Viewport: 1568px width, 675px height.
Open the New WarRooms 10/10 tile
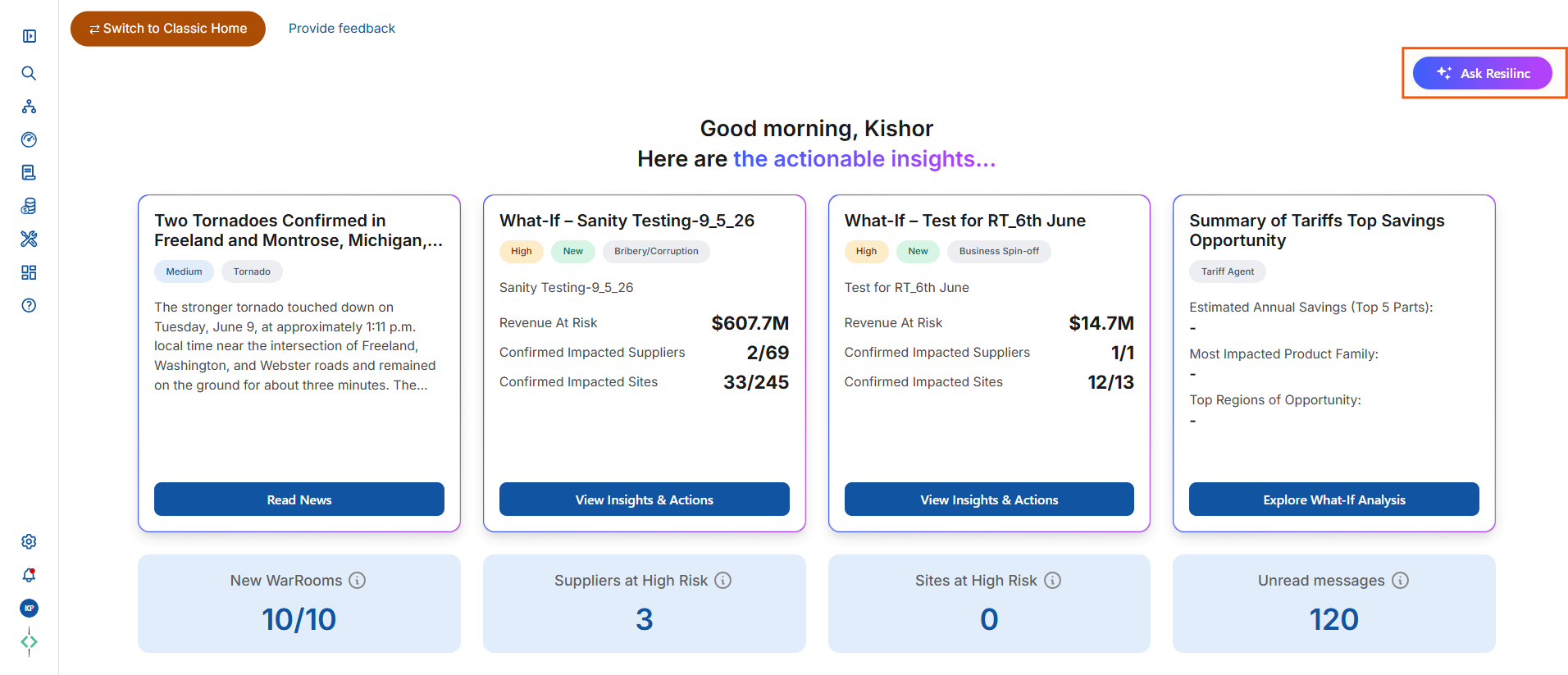tap(299, 604)
